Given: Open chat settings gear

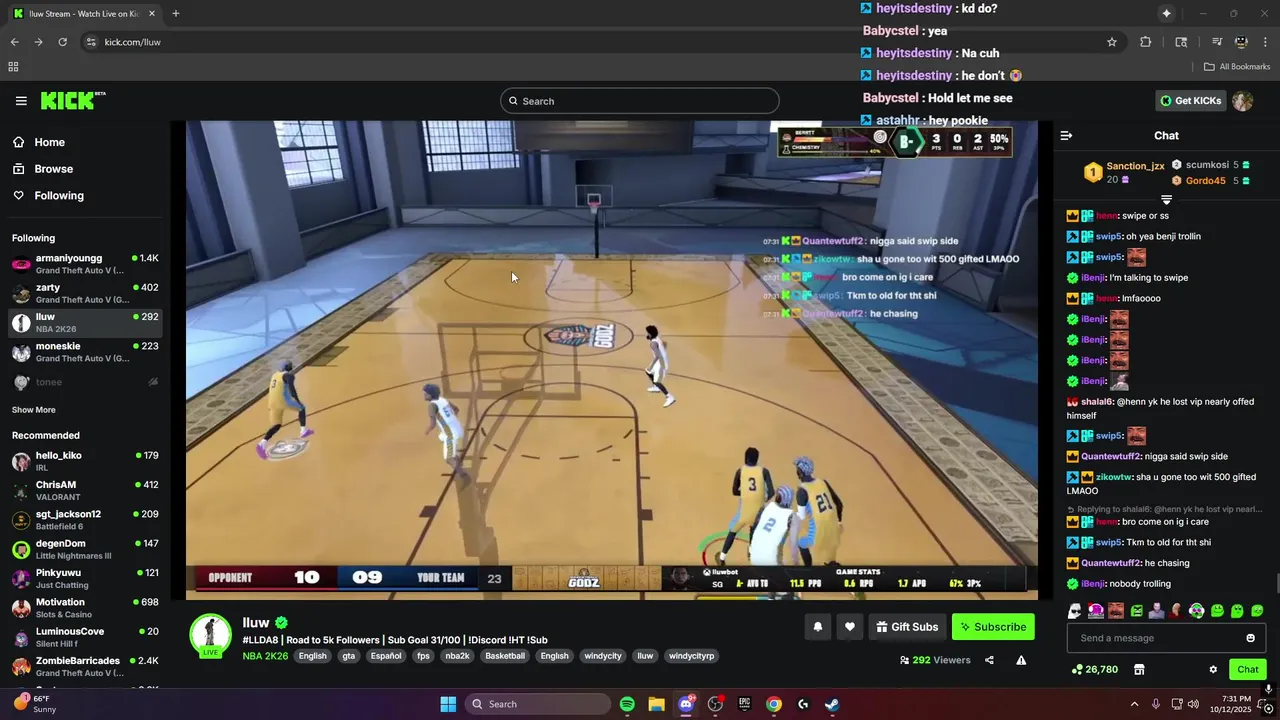Looking at the screenshot, I should 1213,669.
